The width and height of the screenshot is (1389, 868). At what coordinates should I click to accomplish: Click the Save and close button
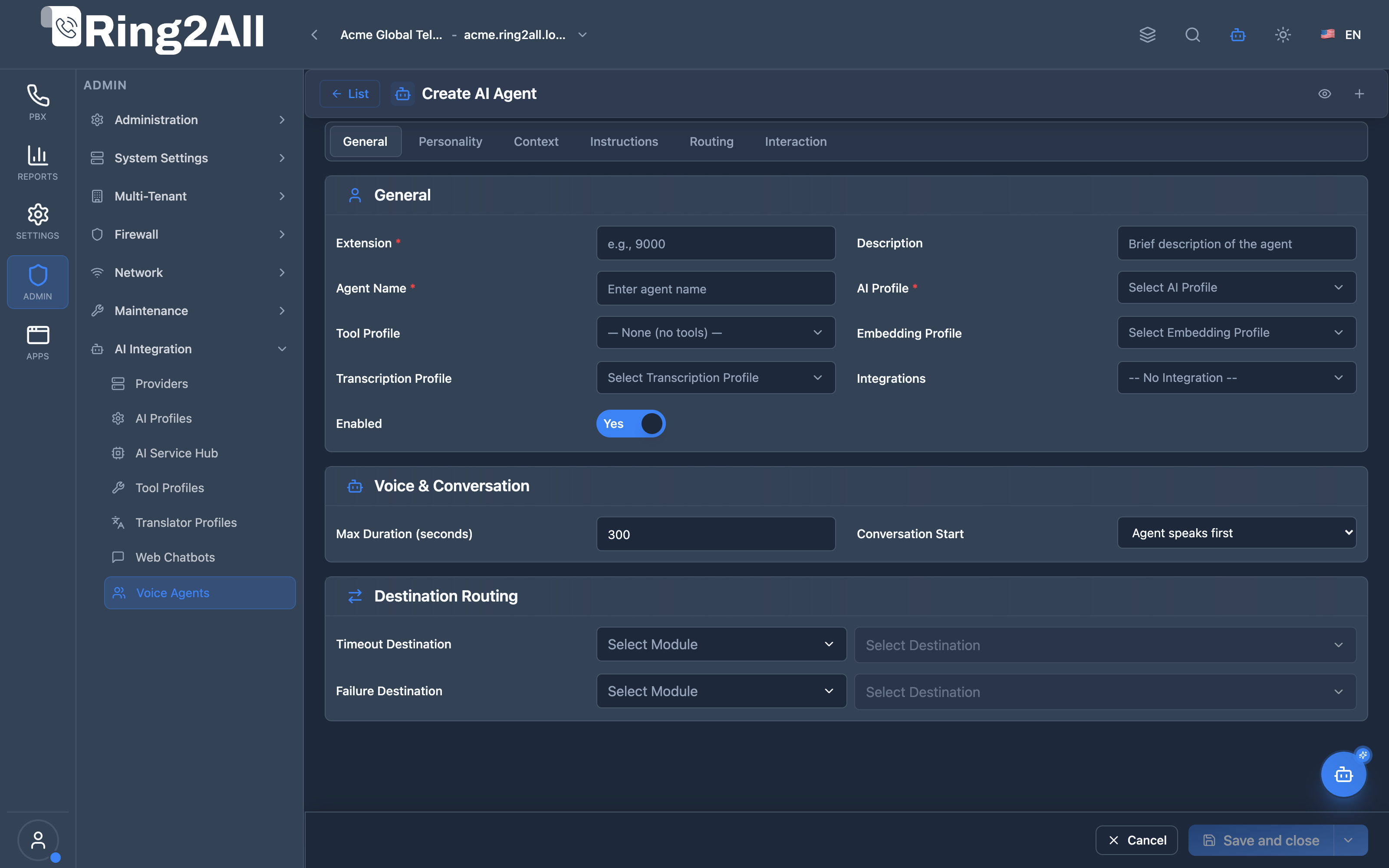(x=1261, y=841)
